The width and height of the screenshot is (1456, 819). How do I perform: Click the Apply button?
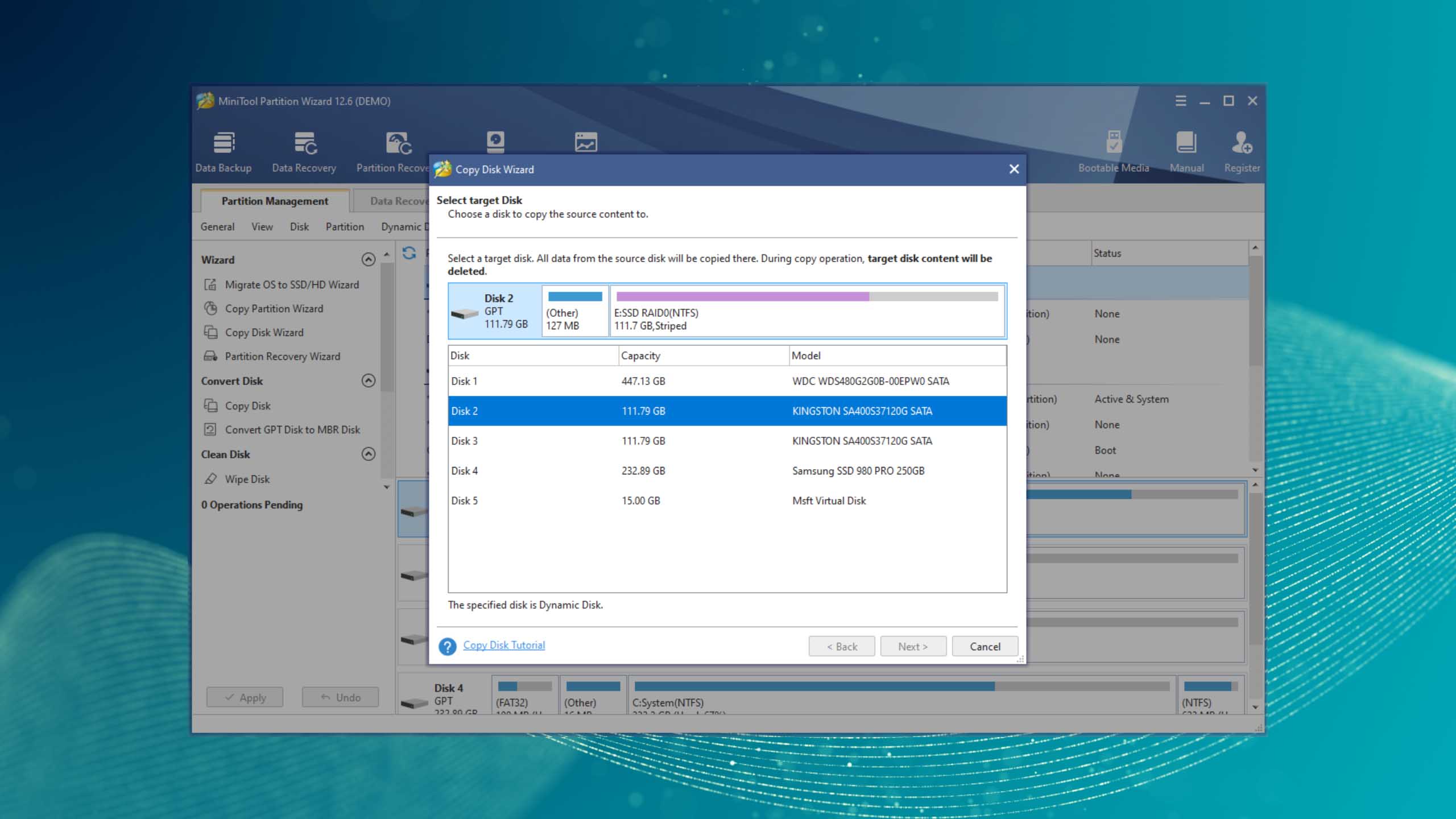(x=245, y=697)
